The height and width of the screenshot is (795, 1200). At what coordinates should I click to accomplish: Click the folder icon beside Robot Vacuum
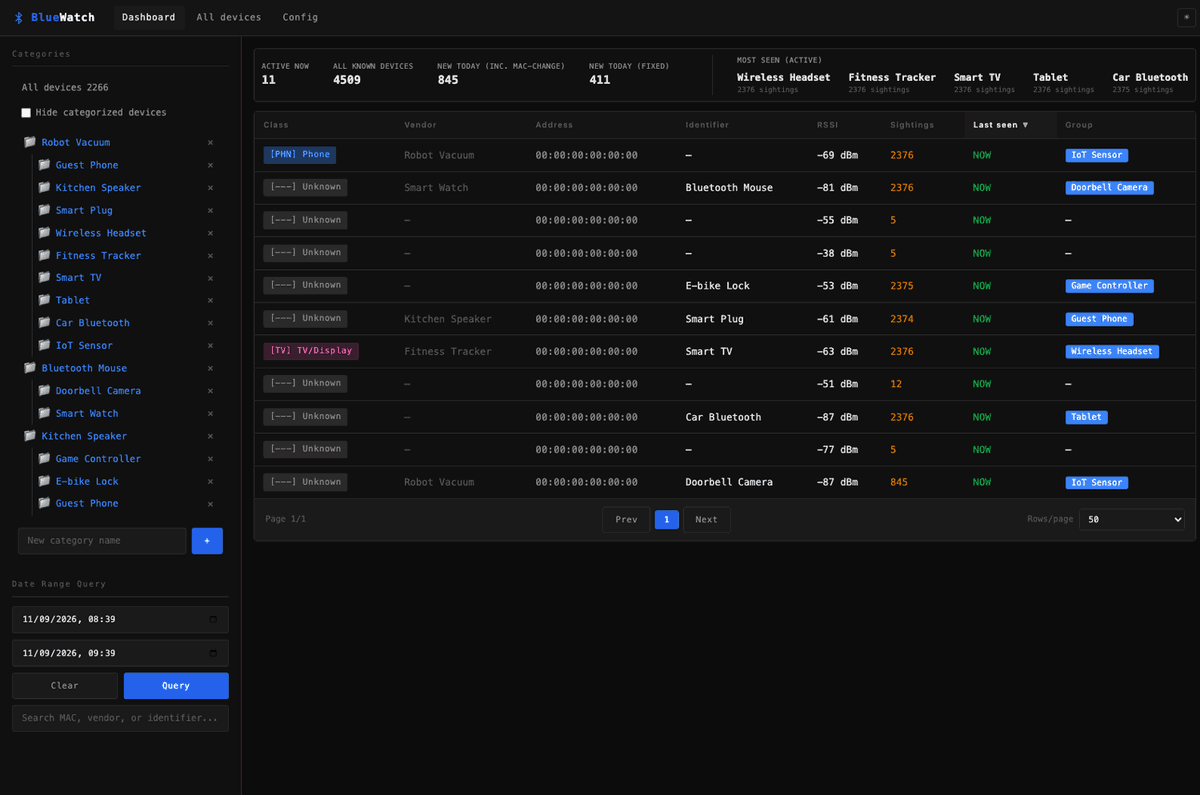click(x=30, y=142)
